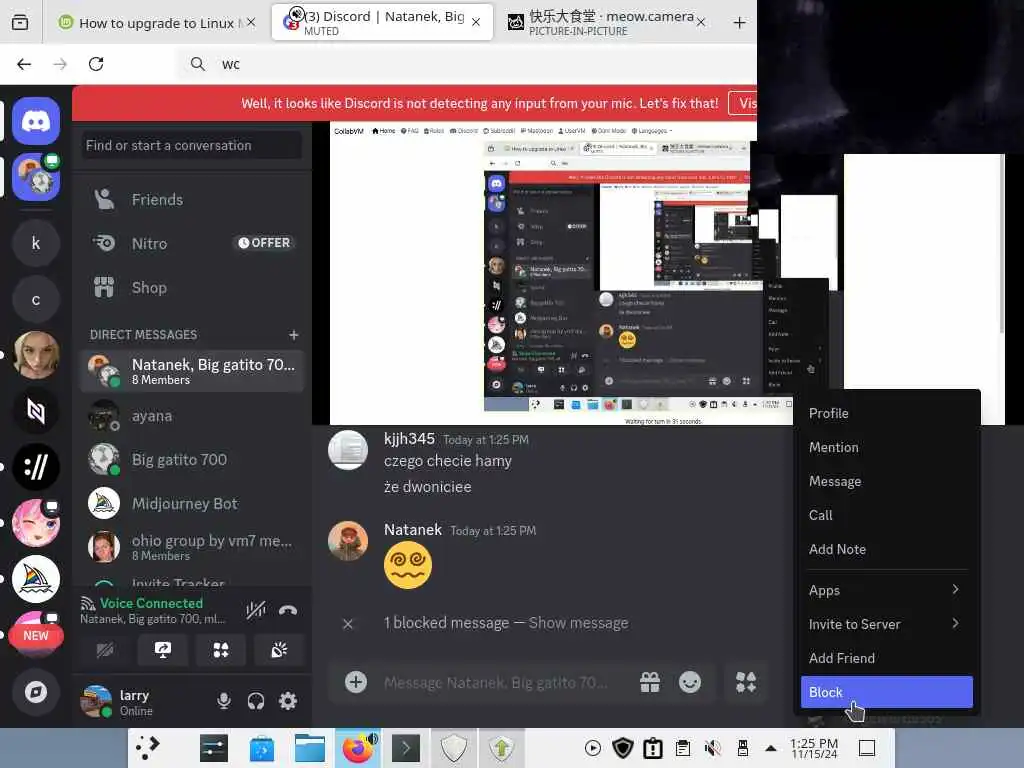Dismiss blocked message with X icon

348,624
